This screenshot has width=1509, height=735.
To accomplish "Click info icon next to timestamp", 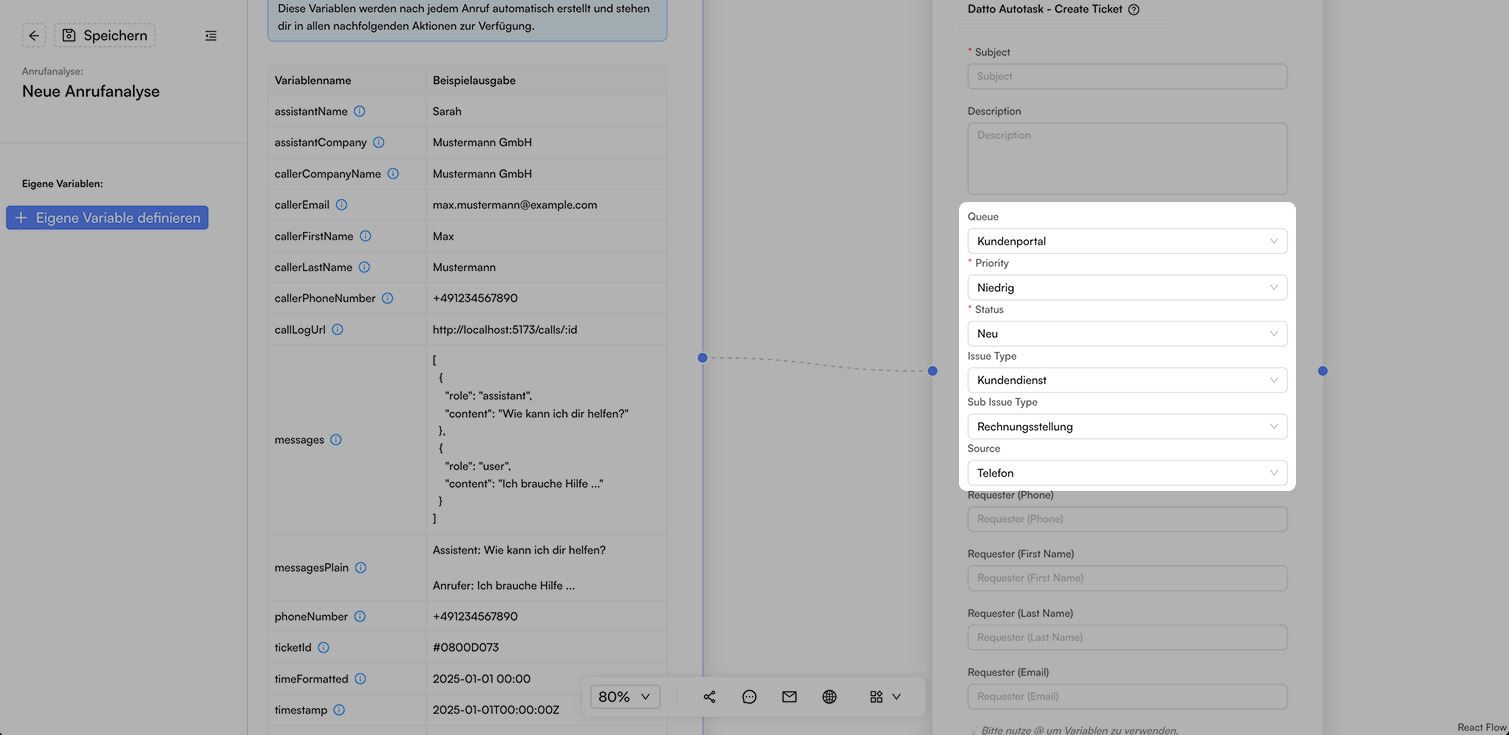I will [339, 710].
